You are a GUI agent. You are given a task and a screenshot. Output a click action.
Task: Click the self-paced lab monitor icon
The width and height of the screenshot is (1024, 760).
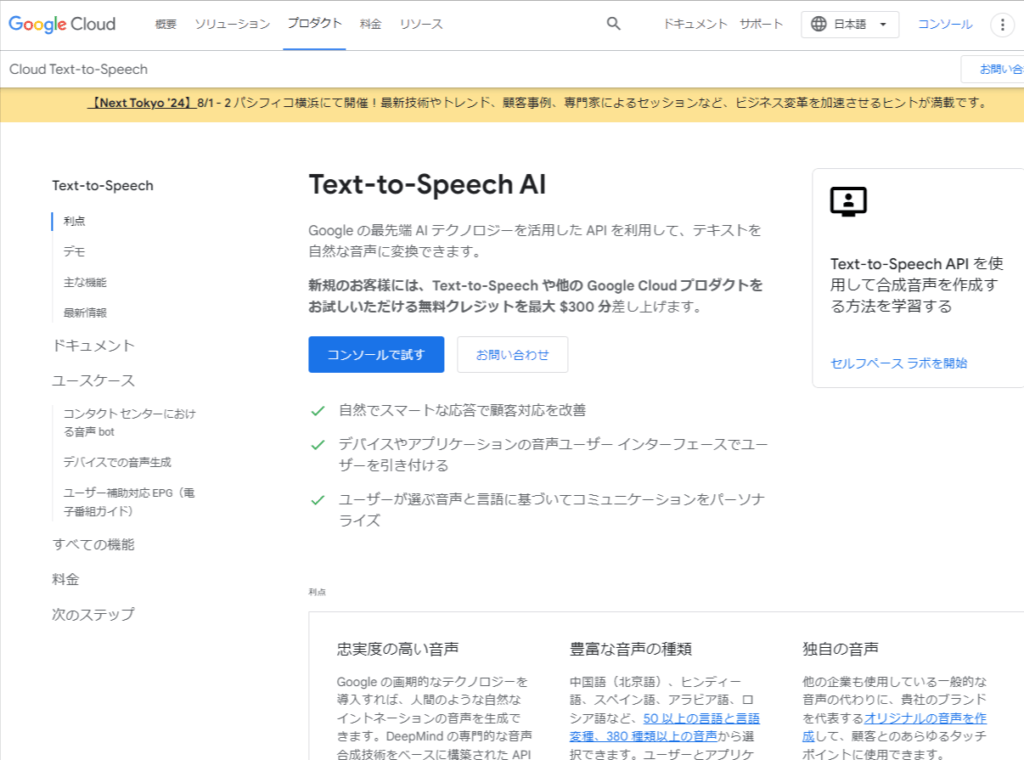(x=848, y=200)
